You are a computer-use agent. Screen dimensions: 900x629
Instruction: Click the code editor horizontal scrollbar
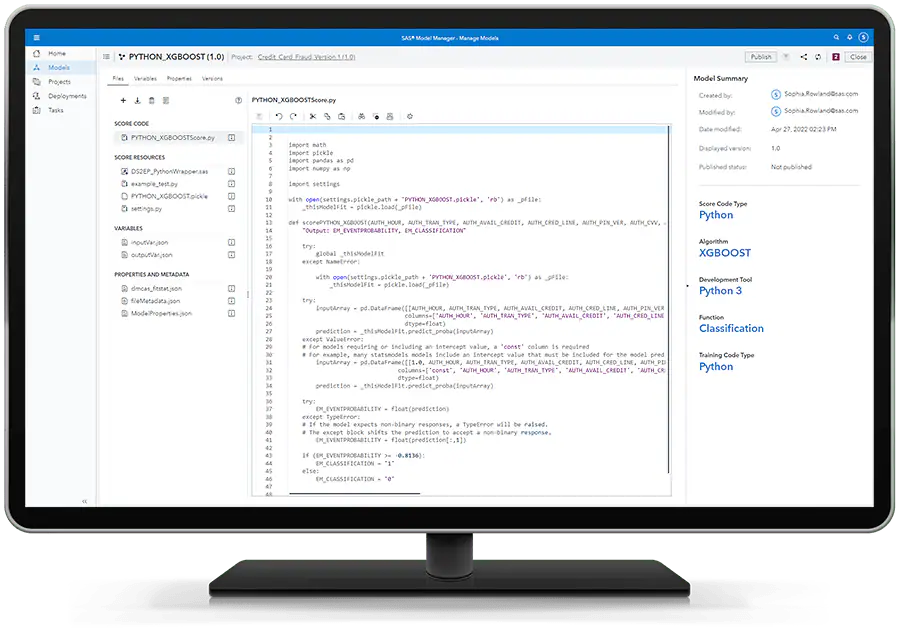(x=355, y=494)
